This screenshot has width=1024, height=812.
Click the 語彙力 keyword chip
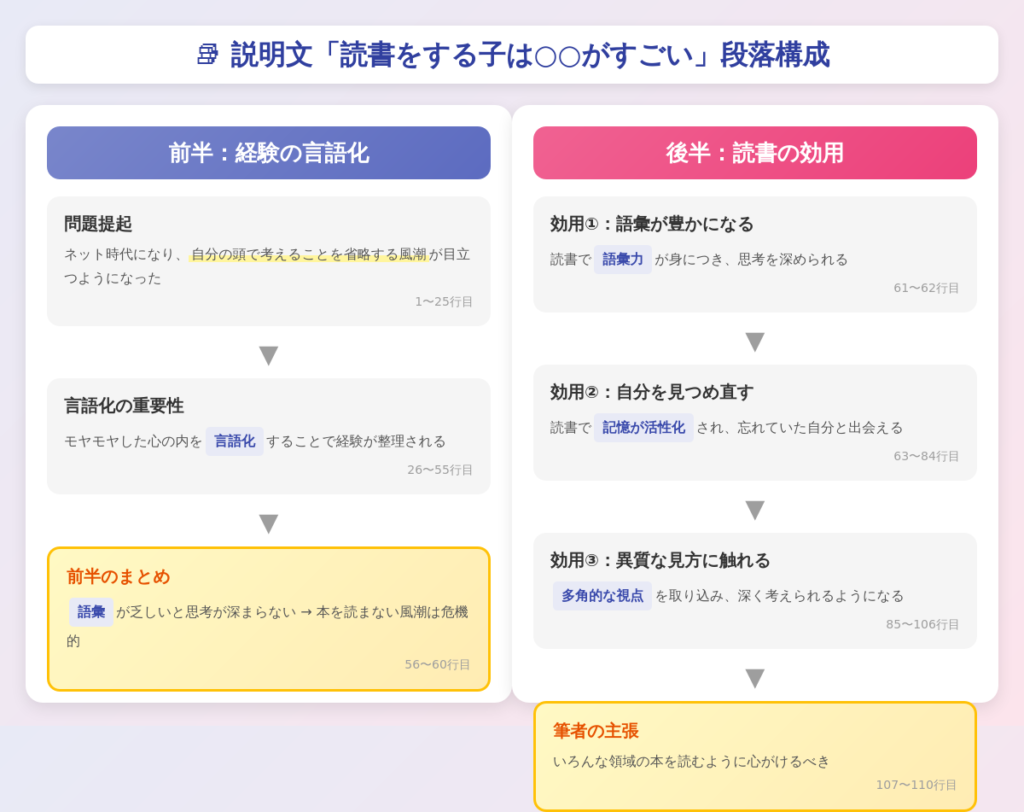point(622,259)
